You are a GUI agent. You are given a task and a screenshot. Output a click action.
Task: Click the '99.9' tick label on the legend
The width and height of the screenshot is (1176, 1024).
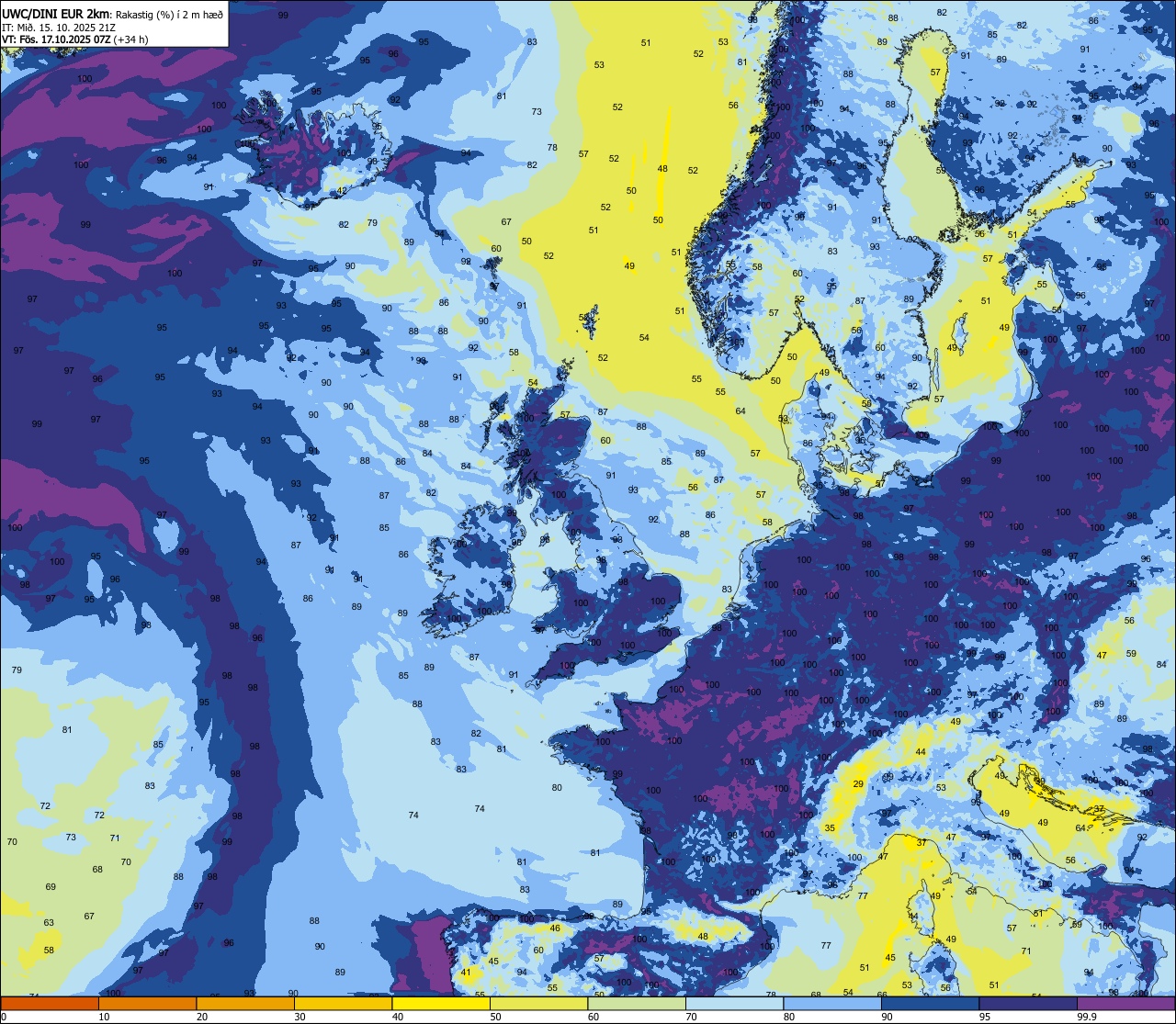[x=1087, y=1017]
